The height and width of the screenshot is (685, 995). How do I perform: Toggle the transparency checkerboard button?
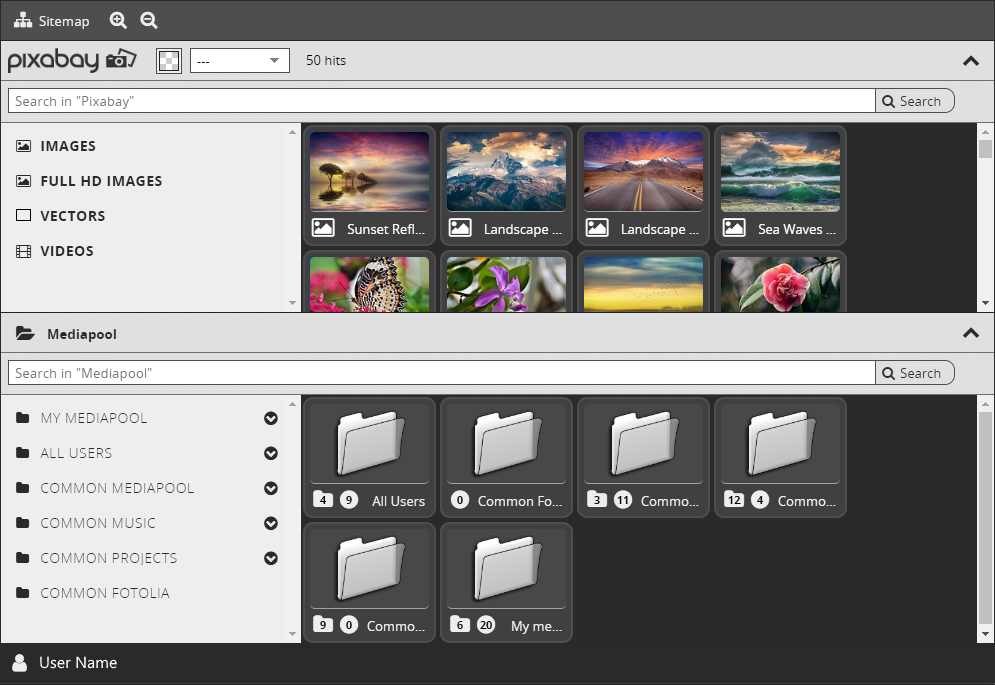169,61
